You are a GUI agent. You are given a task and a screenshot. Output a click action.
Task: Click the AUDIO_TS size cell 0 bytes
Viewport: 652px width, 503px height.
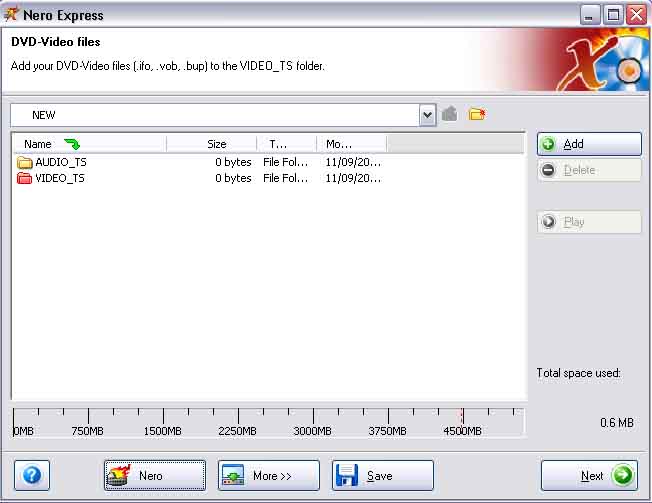tap(233, 162)
